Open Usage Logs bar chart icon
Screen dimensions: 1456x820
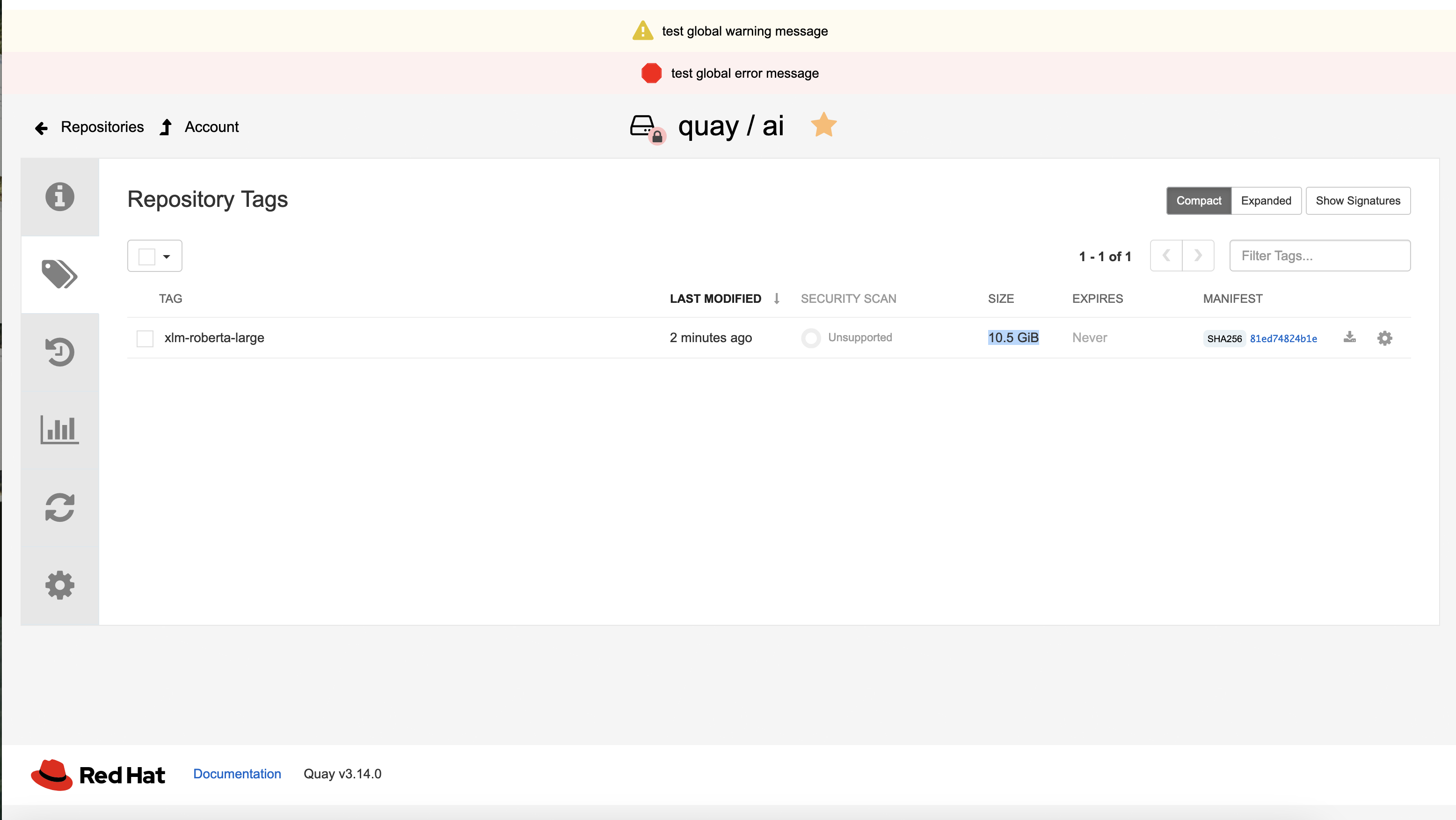60,430
